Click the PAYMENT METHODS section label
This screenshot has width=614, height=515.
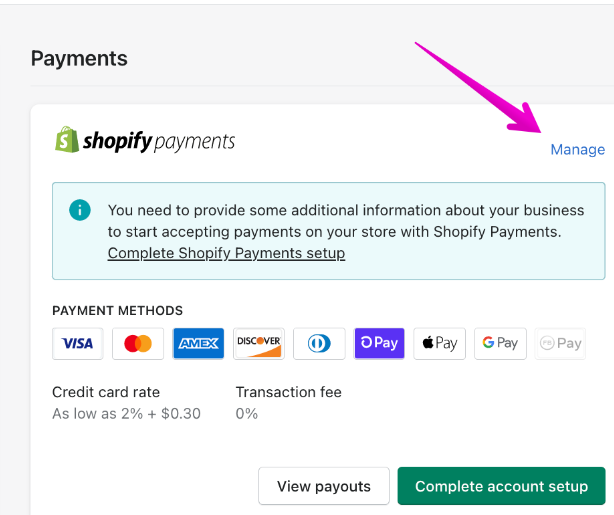tap(117, 311)
